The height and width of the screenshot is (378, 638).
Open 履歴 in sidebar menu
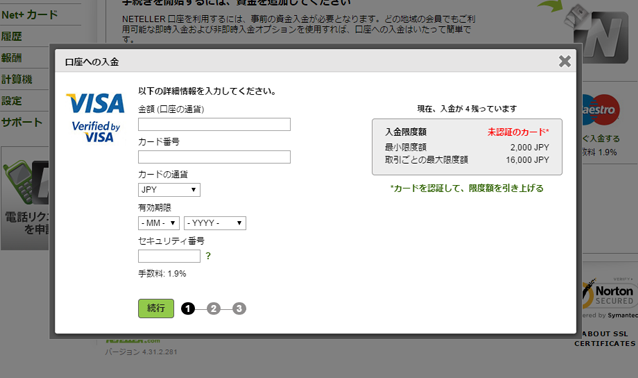tap(12, 37)
